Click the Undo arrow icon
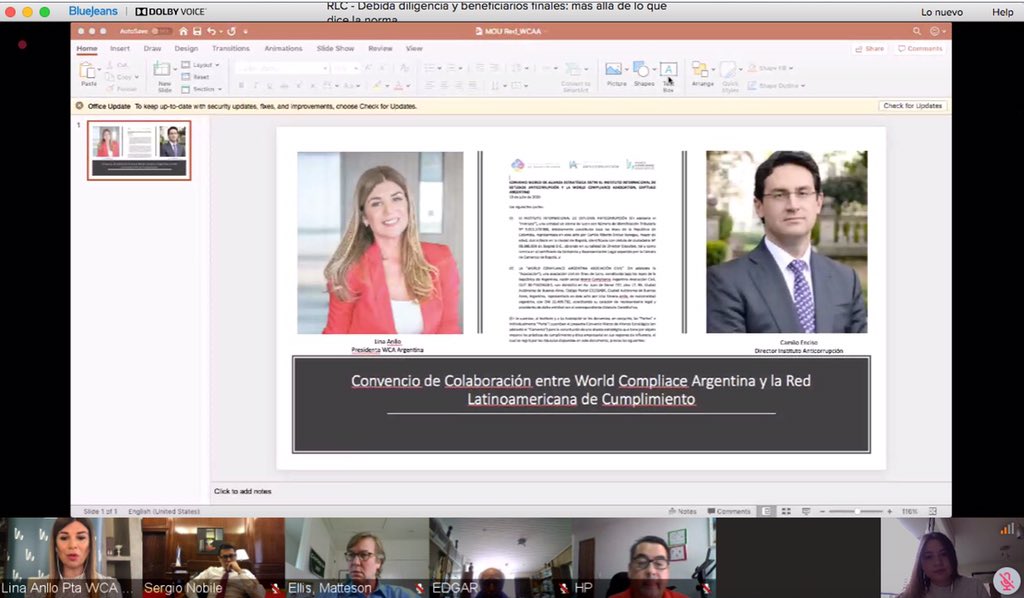The height and width of the screenshot is (598, 1024). (211, 31)
